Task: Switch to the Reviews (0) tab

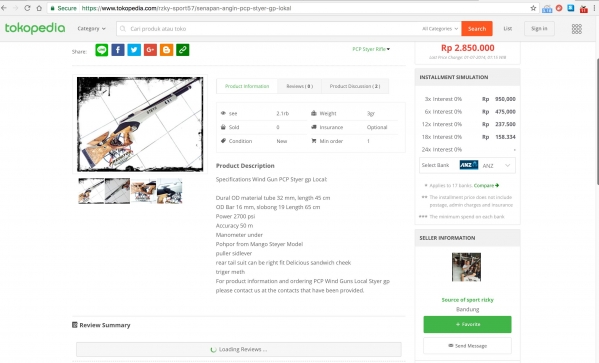Action: pos(300,86)
